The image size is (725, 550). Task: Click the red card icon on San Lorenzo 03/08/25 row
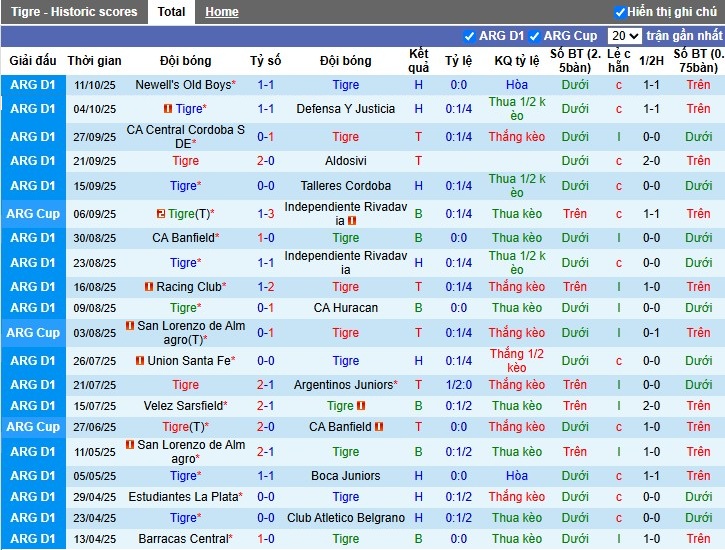click(x=130, y=326)
